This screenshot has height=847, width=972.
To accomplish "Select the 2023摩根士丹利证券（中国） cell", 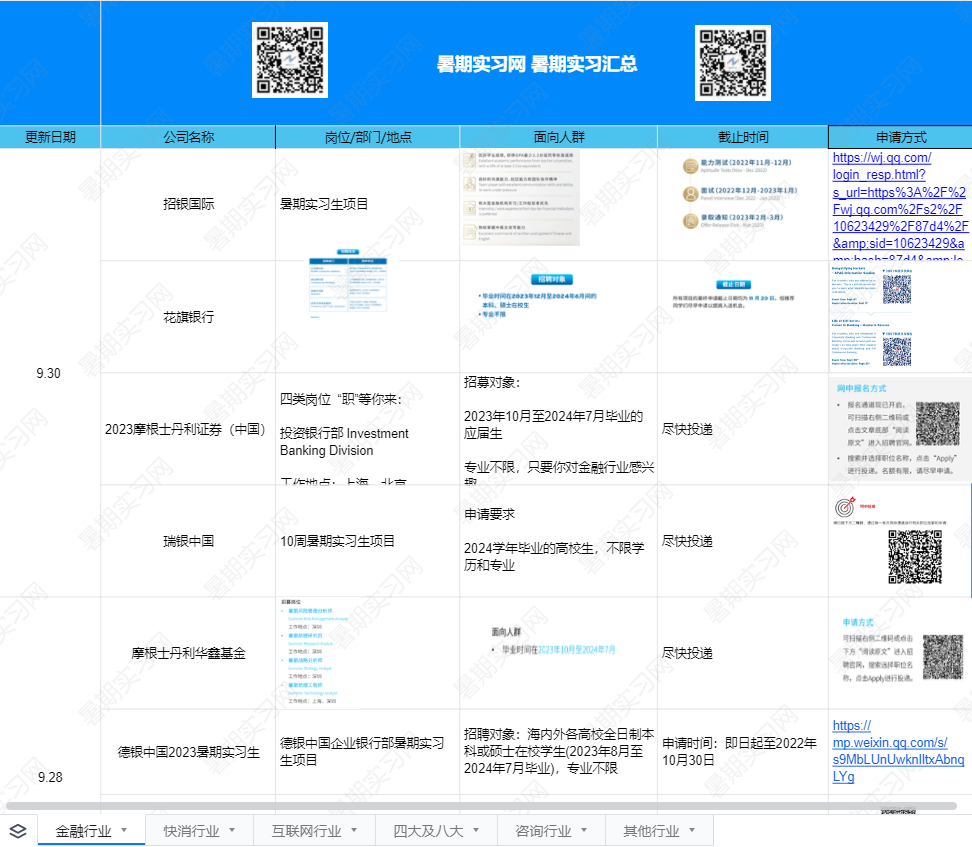I will pyautogui.click(x=188, y=429).
